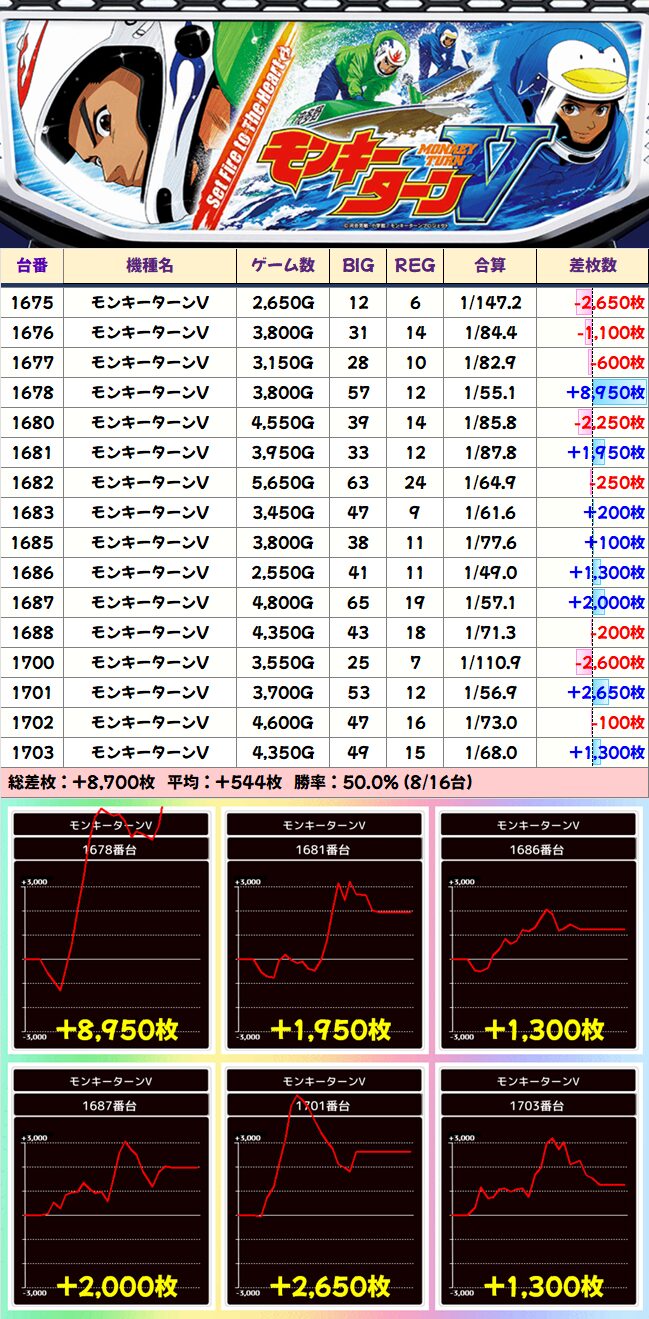This screenshot has width=649, height=1319.
Task: Sort by the 台番 column header
Action: coord(32,265)
